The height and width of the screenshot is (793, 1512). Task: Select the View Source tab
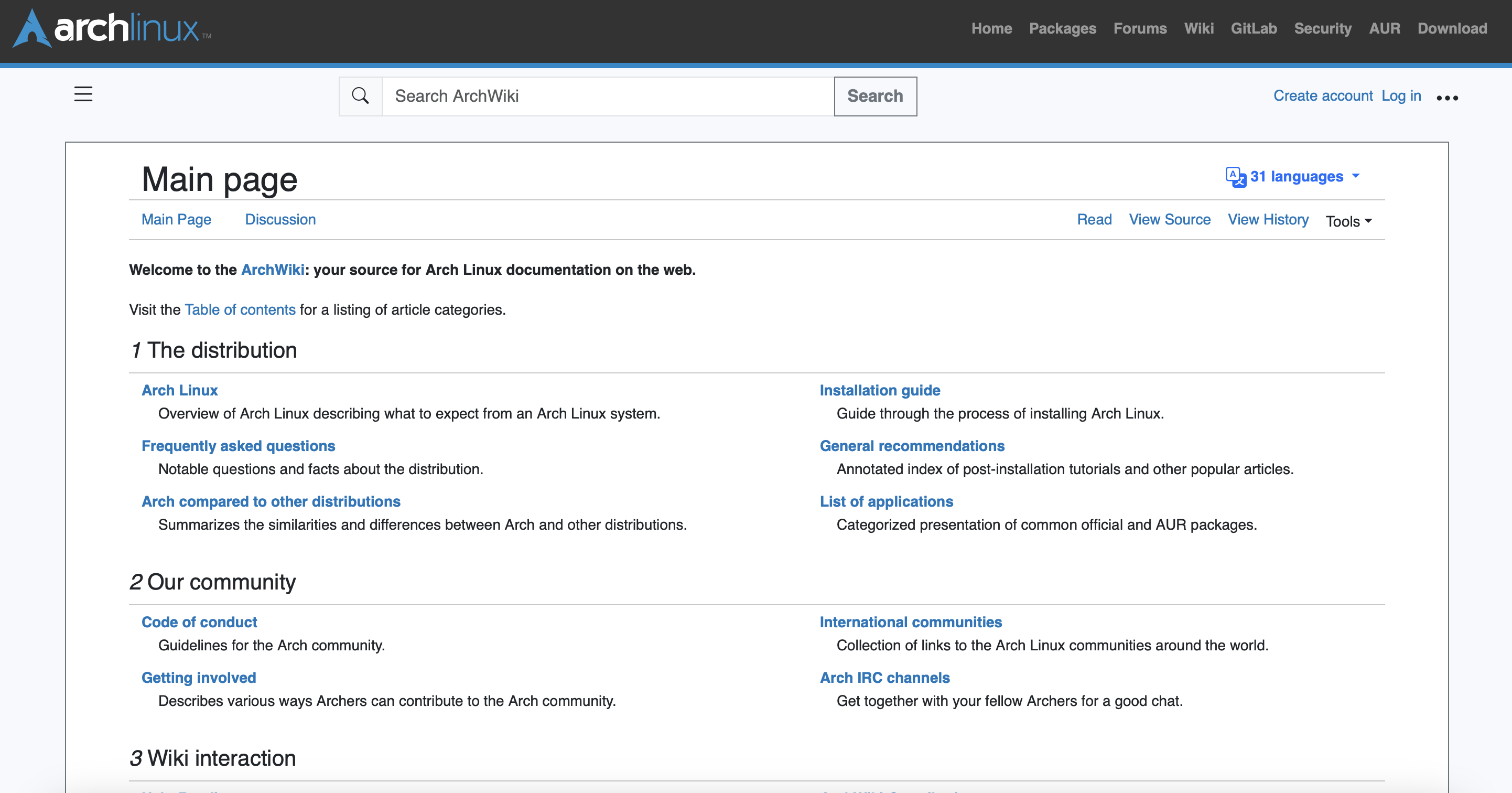[x=1169, y=220]
